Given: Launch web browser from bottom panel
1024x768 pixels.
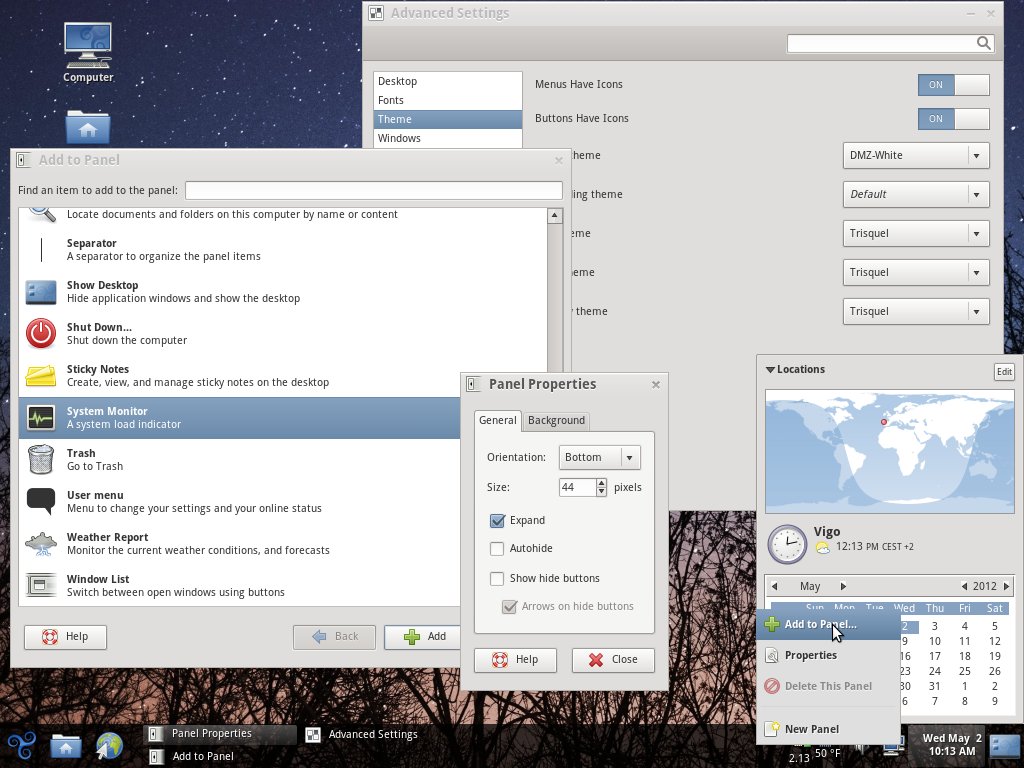Looking at the screenshot, I should [x=109, y=745].
